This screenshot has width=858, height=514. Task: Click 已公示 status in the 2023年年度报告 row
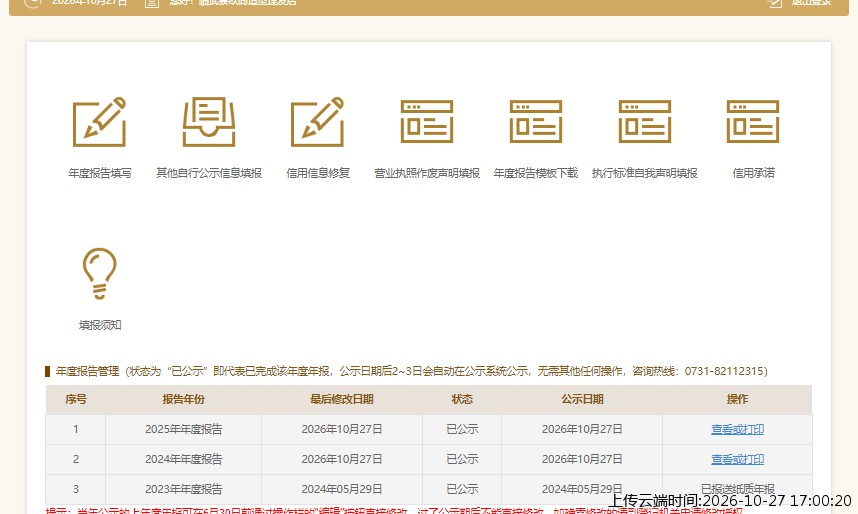tap(462, 489)
